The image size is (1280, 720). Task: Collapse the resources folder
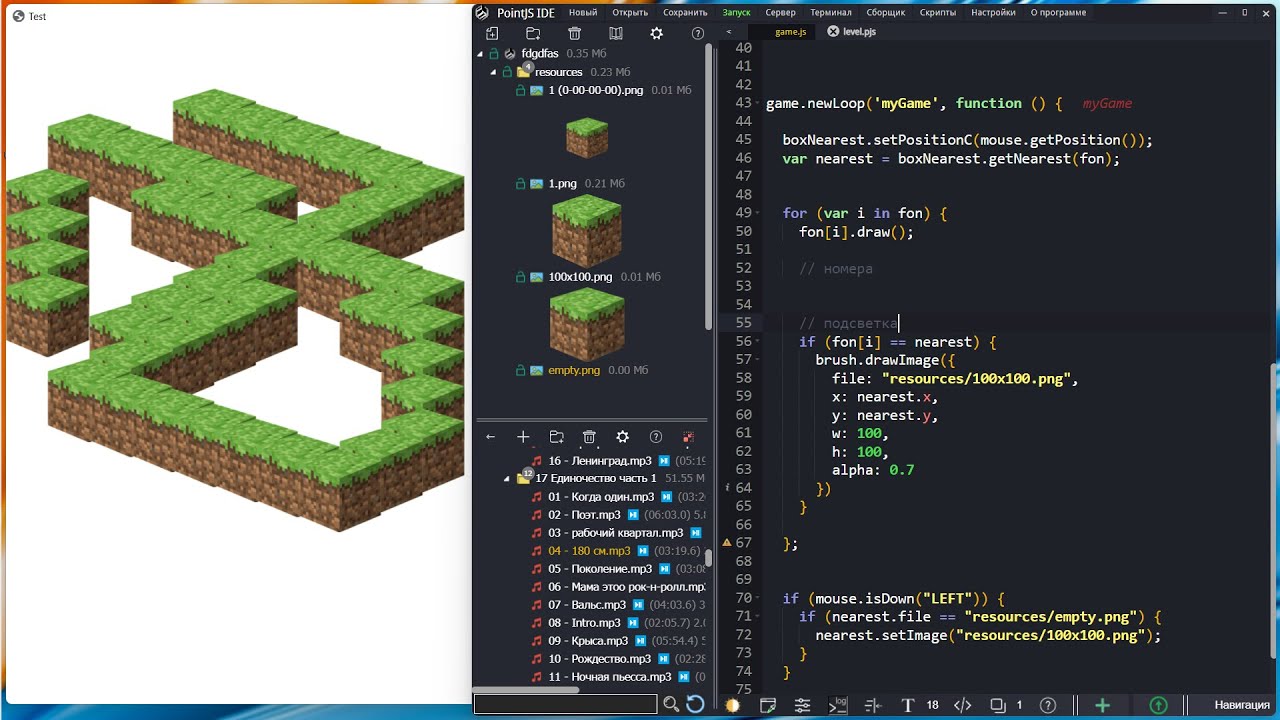coord(493,72)
